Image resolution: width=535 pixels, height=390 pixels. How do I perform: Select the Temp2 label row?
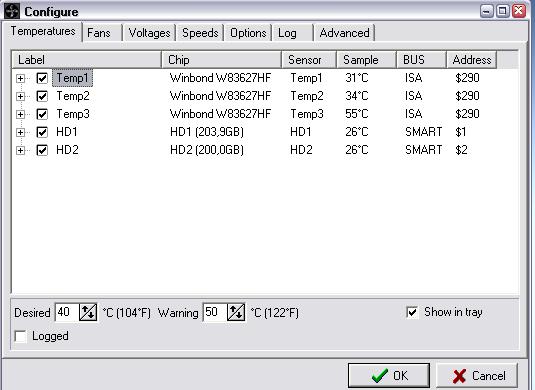click(x=73, y=96)
